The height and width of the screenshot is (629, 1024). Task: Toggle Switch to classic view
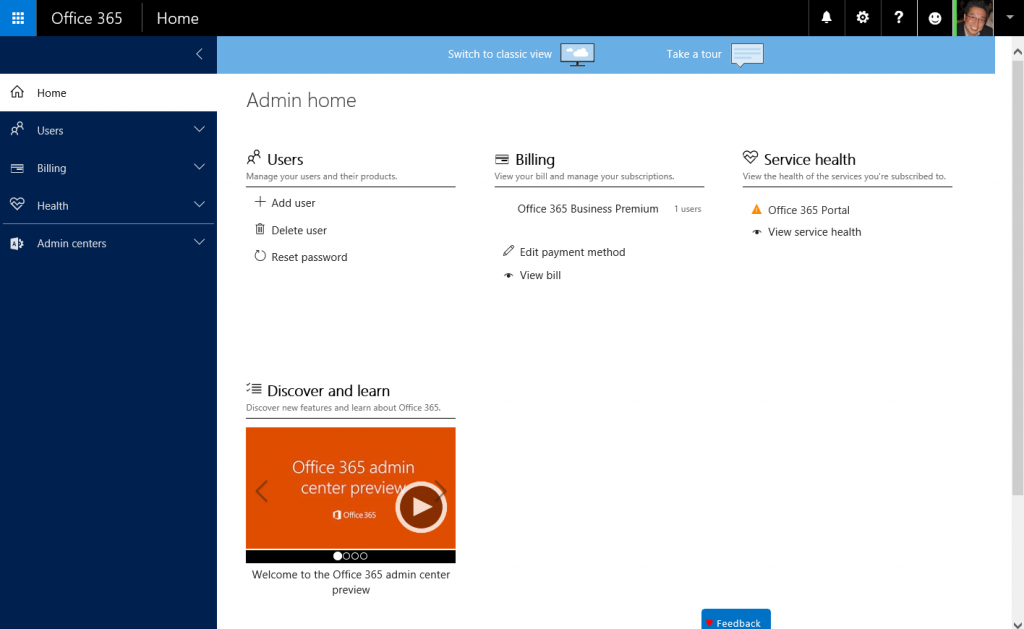coord(520,55)
